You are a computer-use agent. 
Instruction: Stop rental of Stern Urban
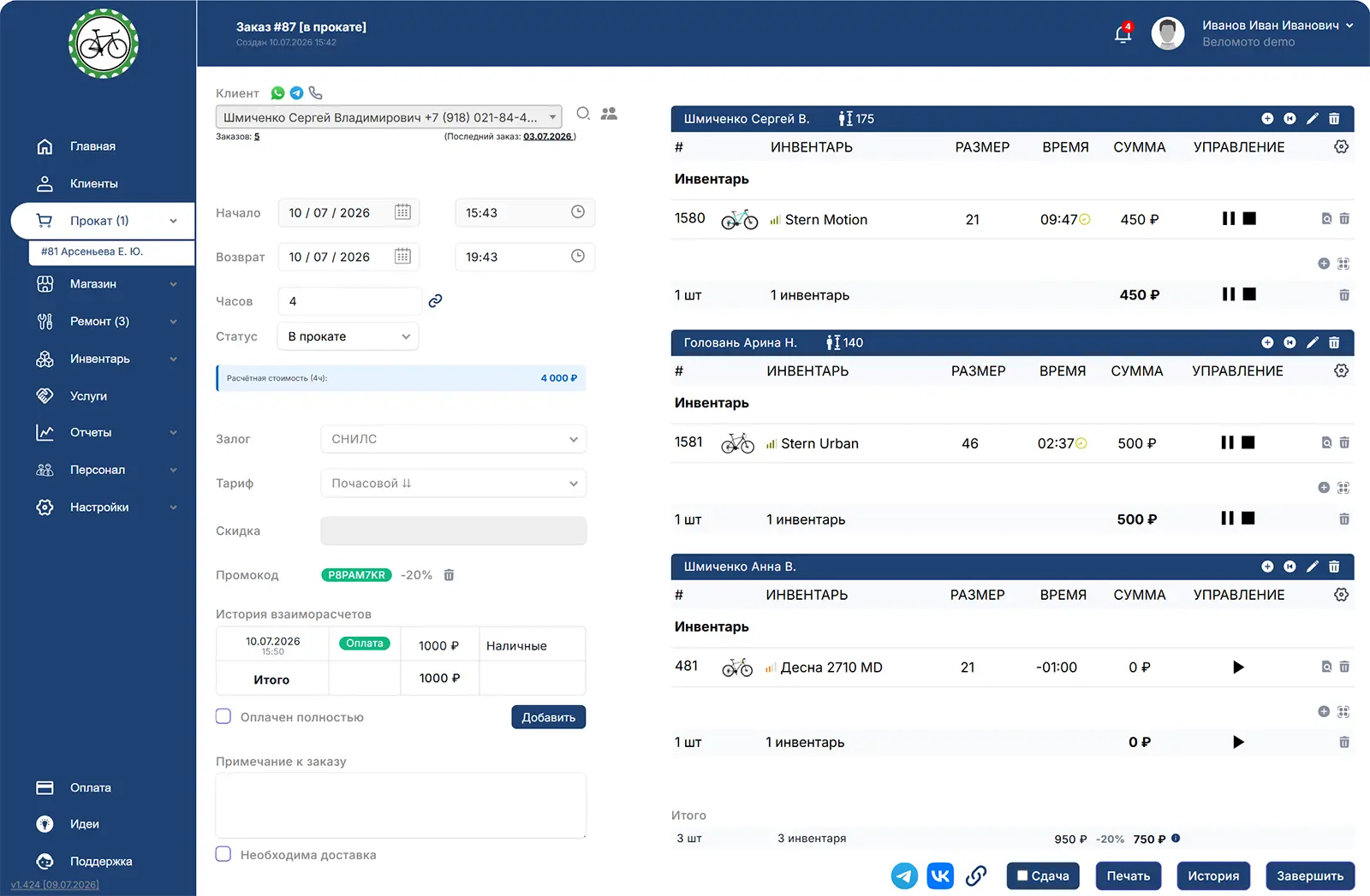(x=1248, y=442)
